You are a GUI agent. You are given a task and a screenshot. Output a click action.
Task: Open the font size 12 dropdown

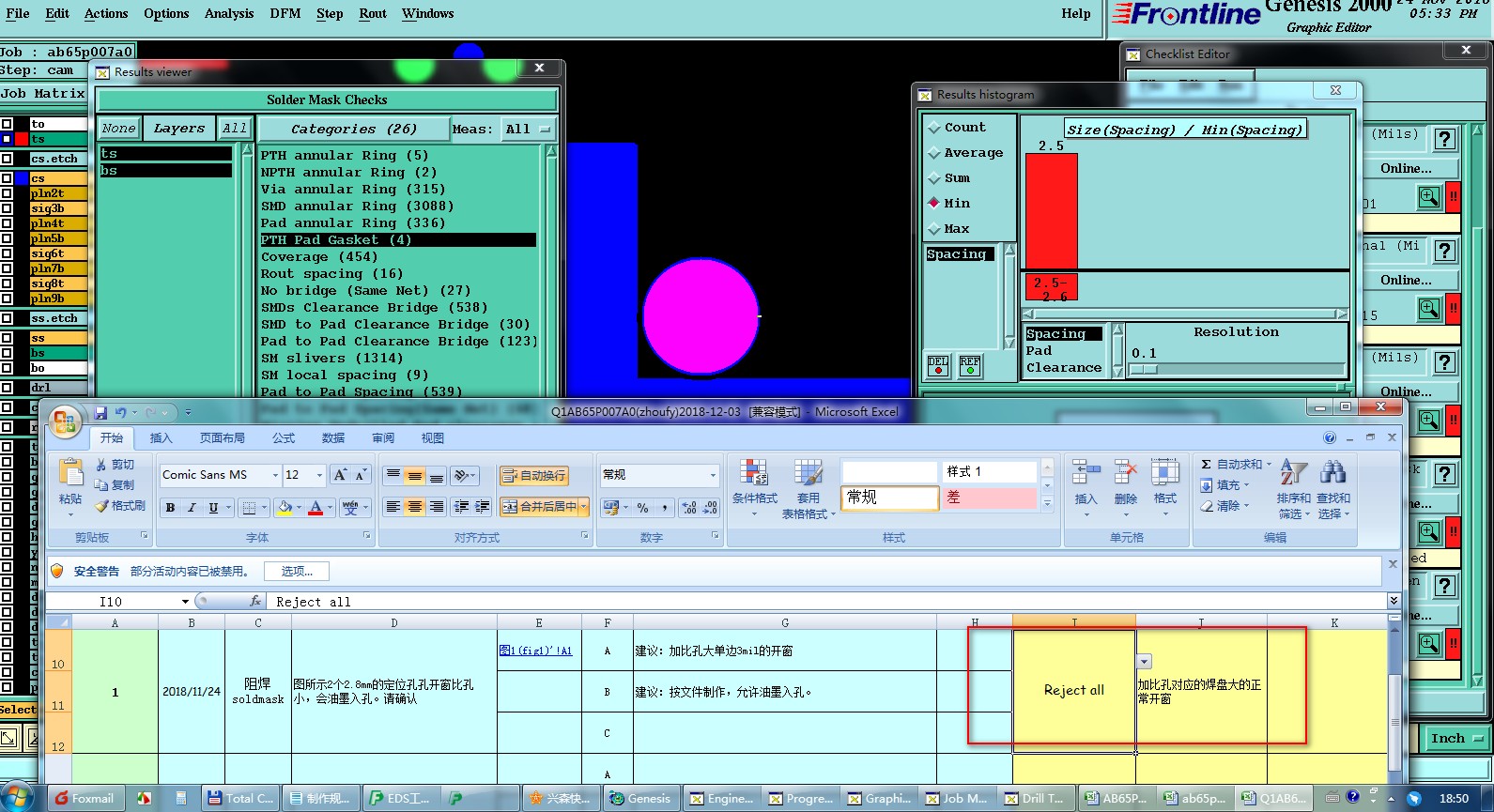coord(320,475)
